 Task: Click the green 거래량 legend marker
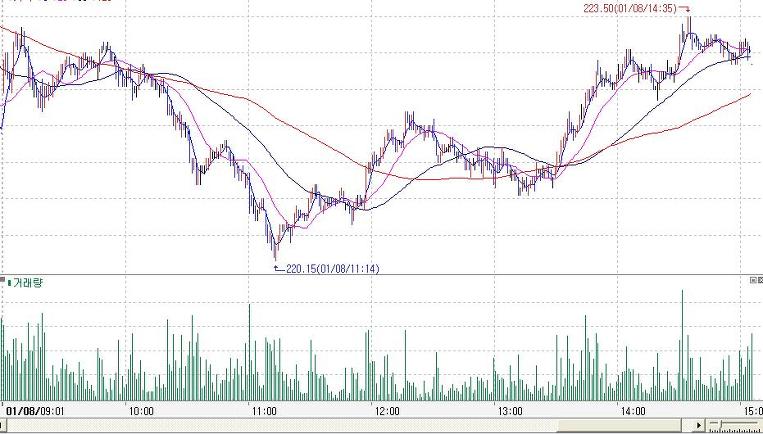pyautogui.click(x=5, y=283)
